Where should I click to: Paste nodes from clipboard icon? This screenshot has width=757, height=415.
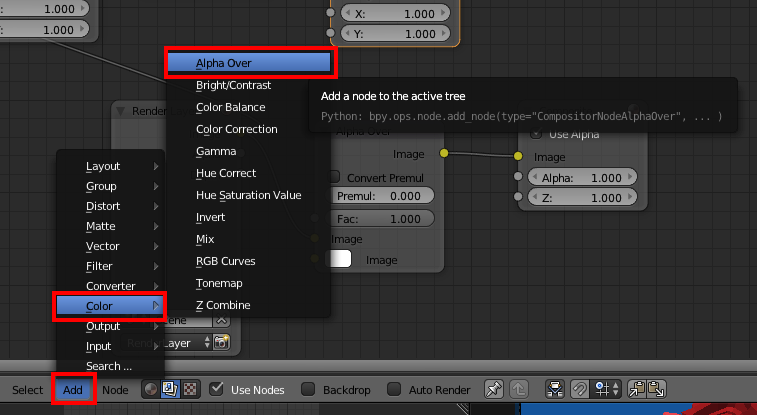[657, 389]
